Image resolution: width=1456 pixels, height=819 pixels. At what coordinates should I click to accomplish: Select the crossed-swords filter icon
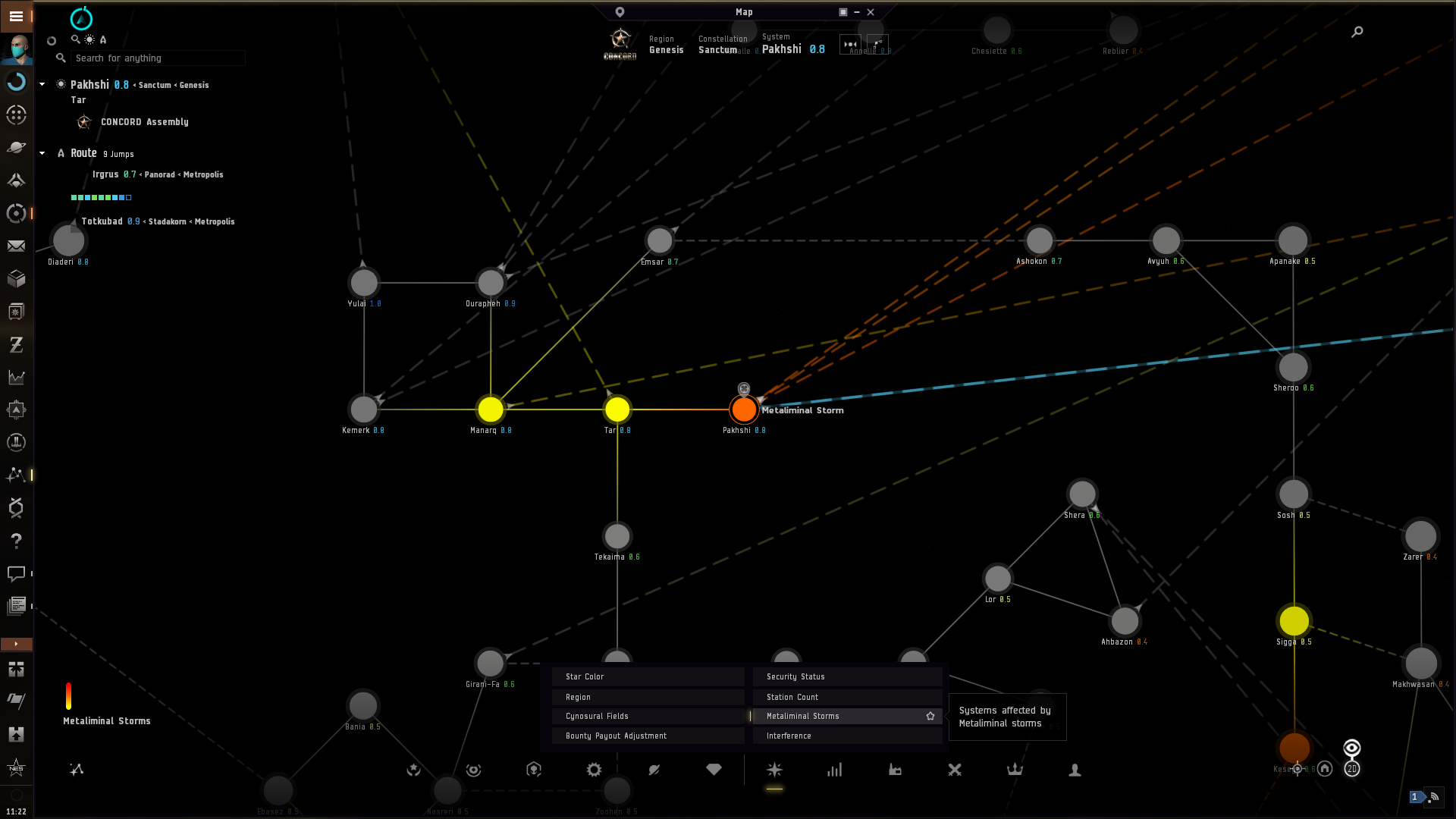point(955,770)
